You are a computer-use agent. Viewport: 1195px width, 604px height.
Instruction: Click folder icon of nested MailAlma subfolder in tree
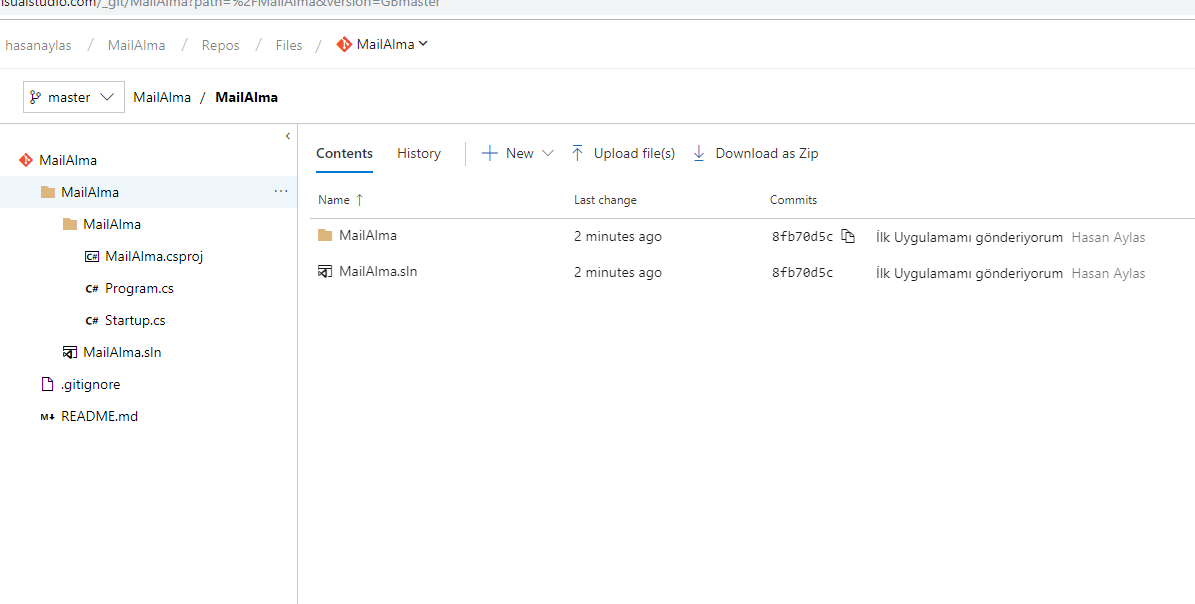pyautogui.click(x=70, y=224)
